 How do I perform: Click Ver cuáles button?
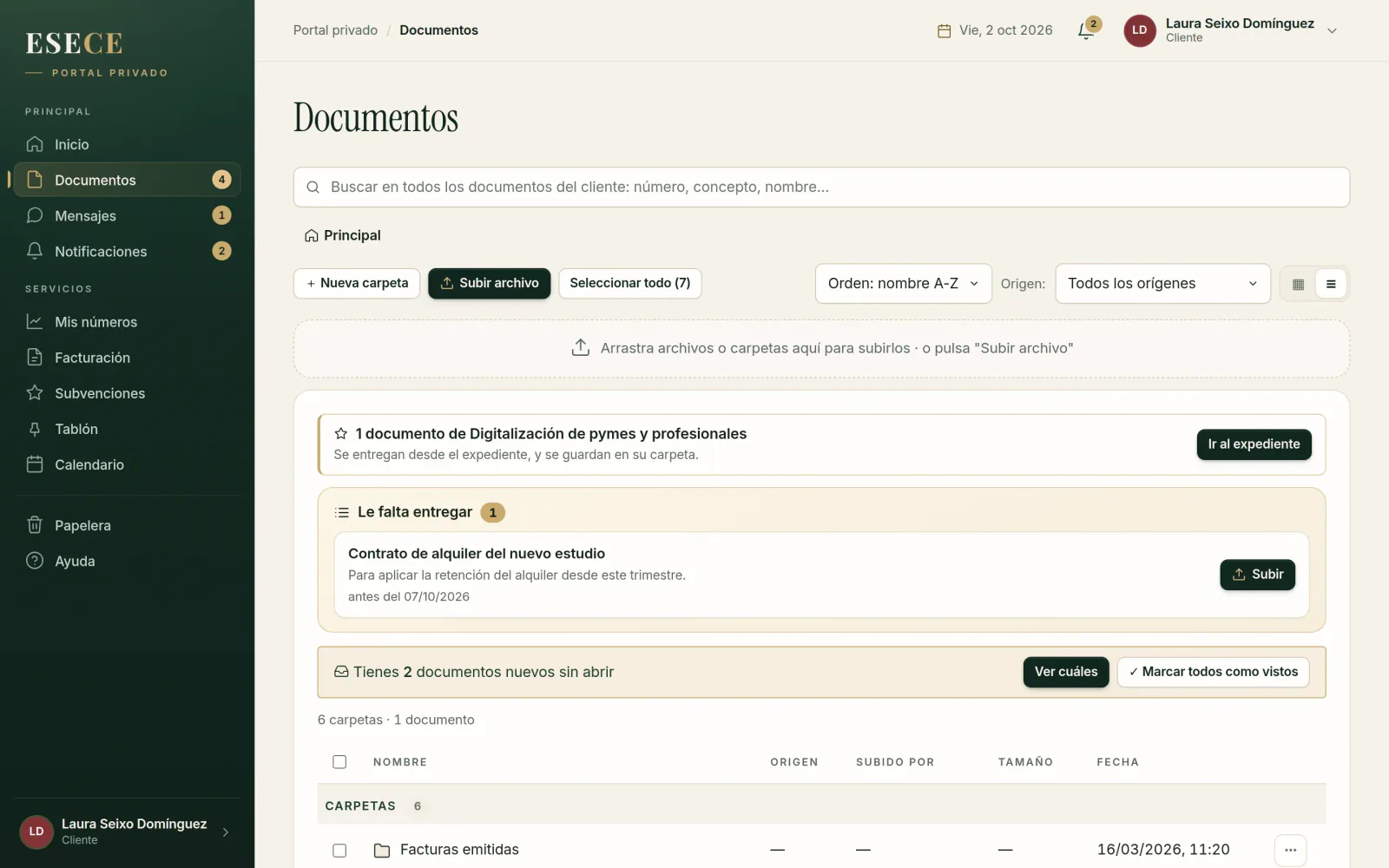coord(1066,672)
